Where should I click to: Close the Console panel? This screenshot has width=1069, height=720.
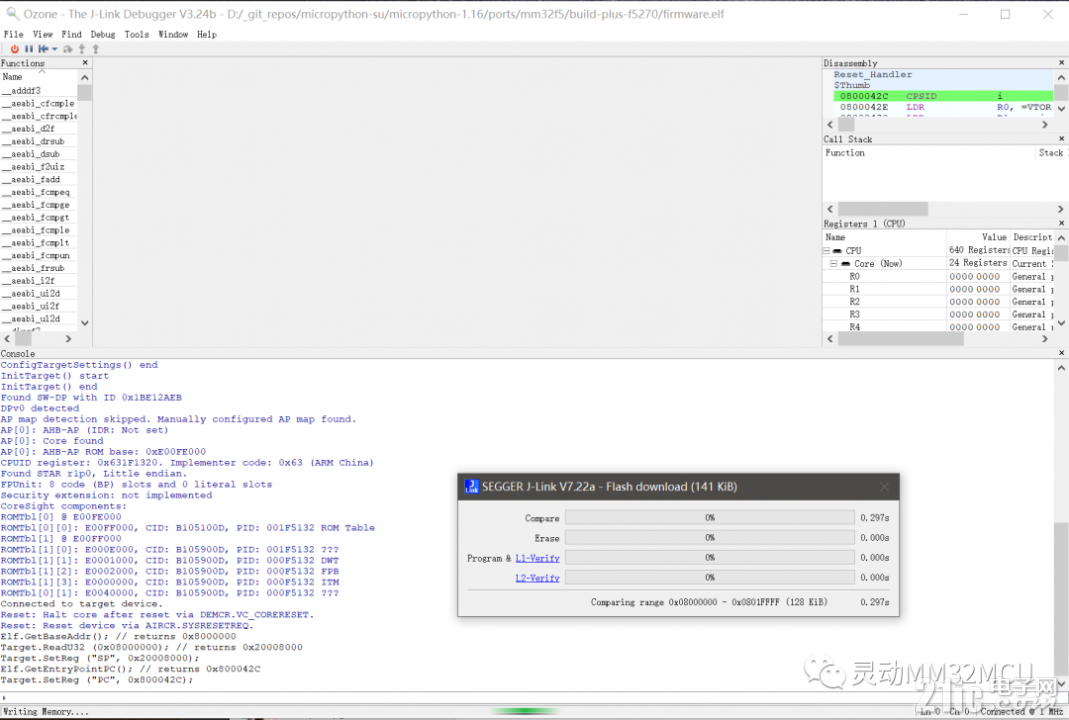(1062, 353)
